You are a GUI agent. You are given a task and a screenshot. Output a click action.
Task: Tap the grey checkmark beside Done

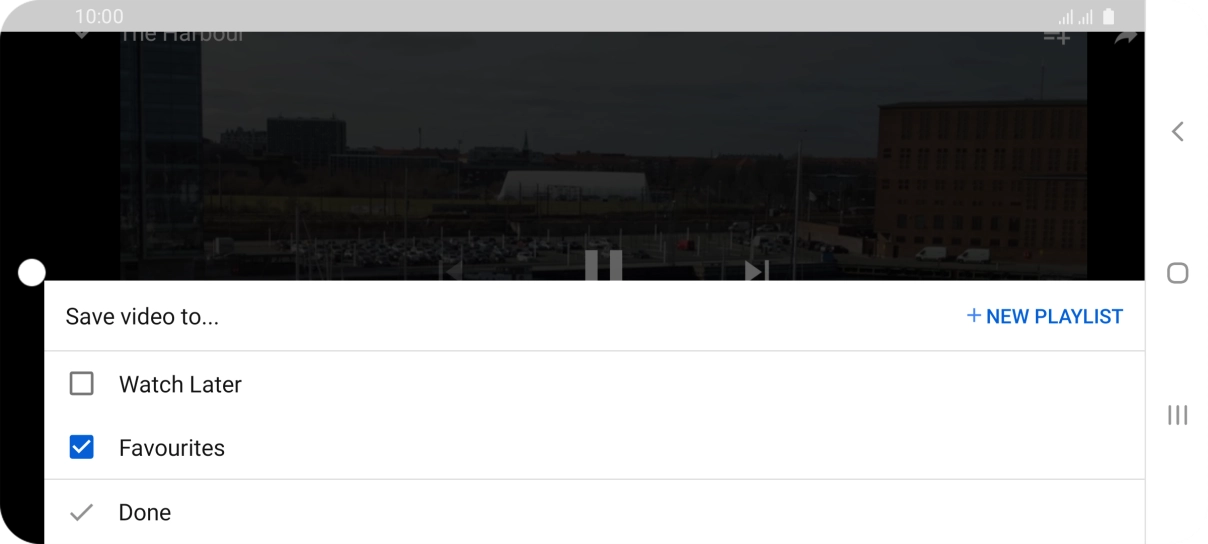click(x=81, y=513)
